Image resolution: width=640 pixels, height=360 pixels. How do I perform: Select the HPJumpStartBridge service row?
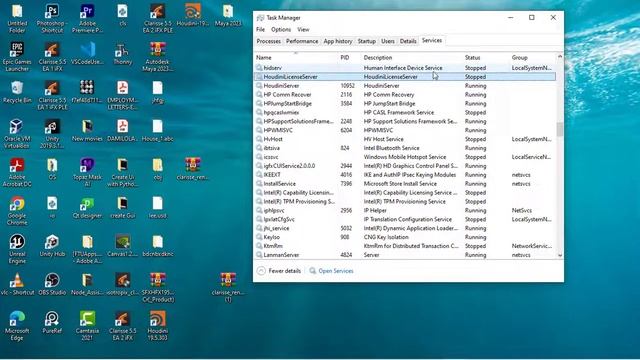pos(404,104)
